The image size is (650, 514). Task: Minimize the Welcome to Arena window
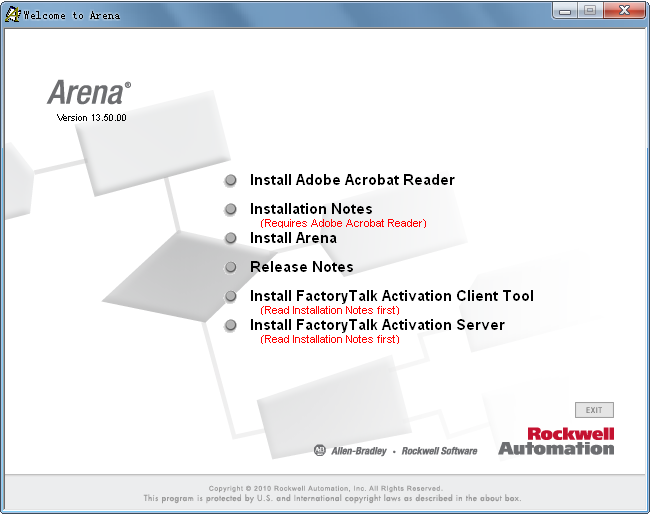(x=565, y=11)
